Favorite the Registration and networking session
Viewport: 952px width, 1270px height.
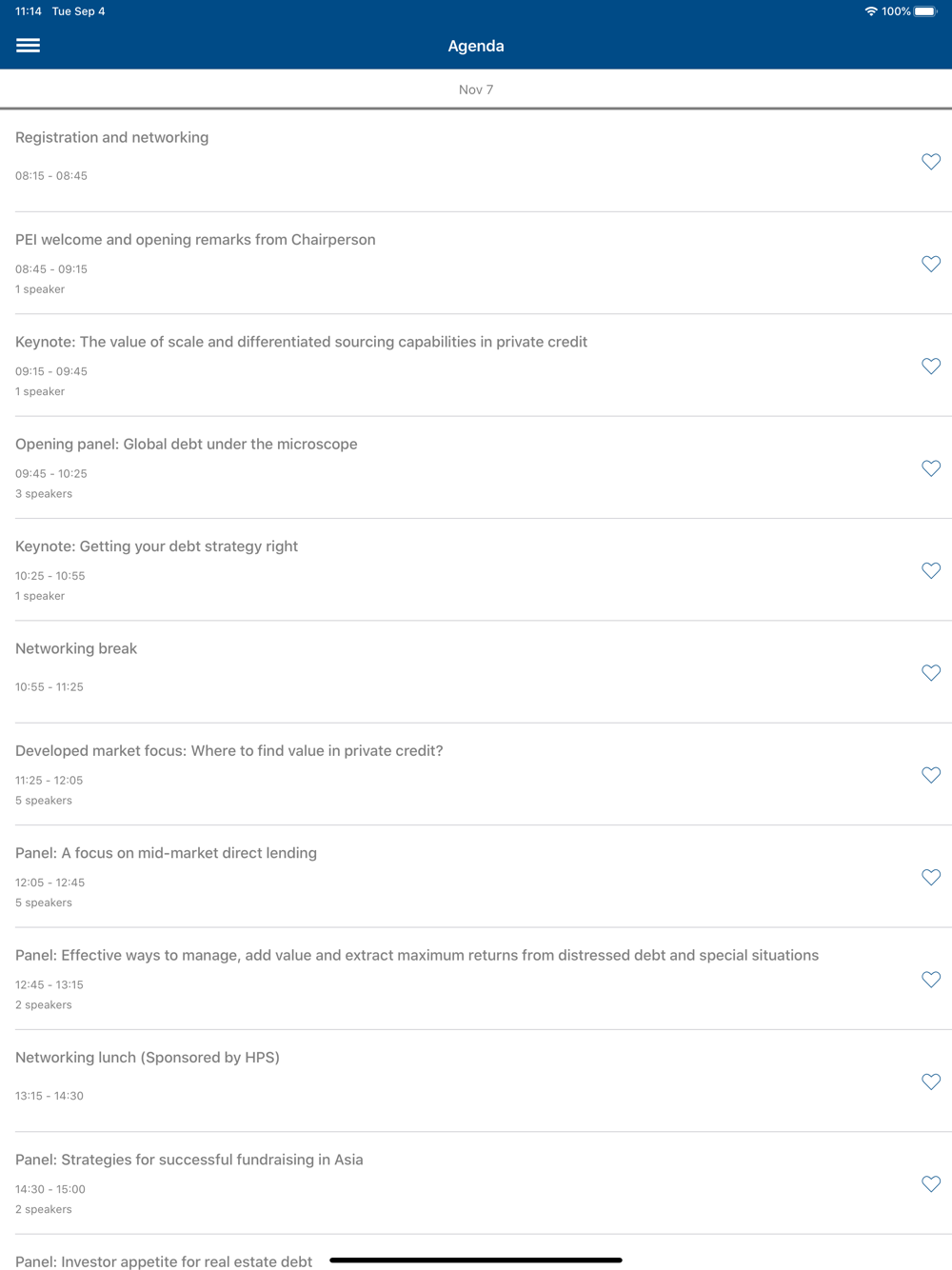pos(931,162)
